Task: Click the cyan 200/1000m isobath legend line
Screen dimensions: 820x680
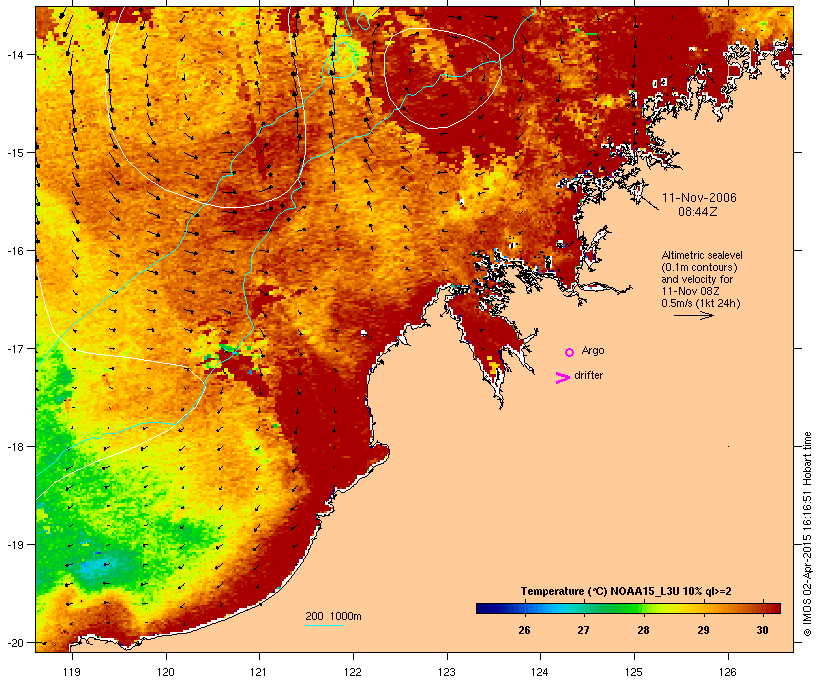Action: tap(324, 625)
